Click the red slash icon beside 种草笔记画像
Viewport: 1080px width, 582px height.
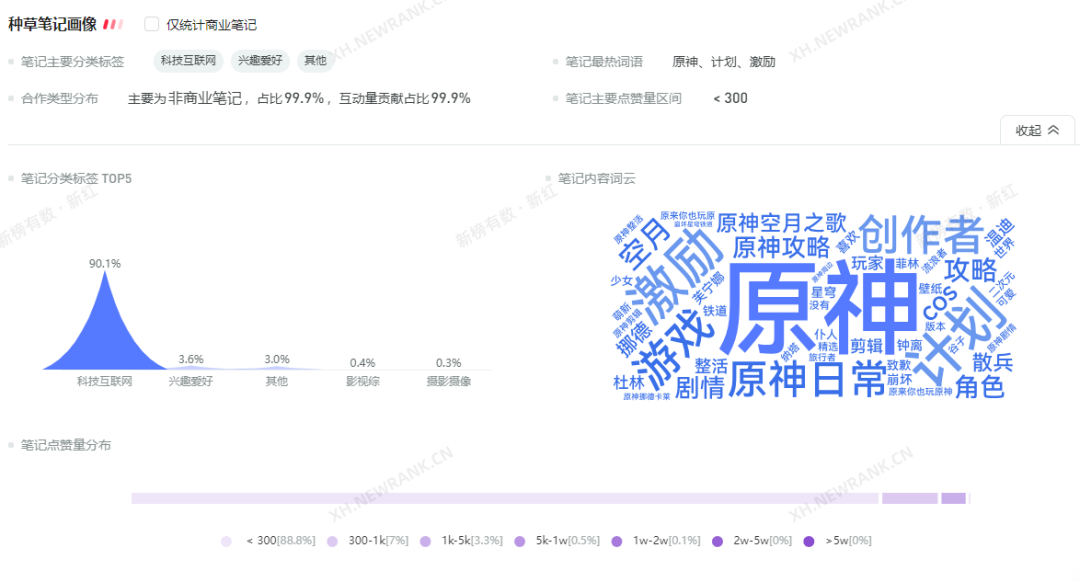(114, 24)
